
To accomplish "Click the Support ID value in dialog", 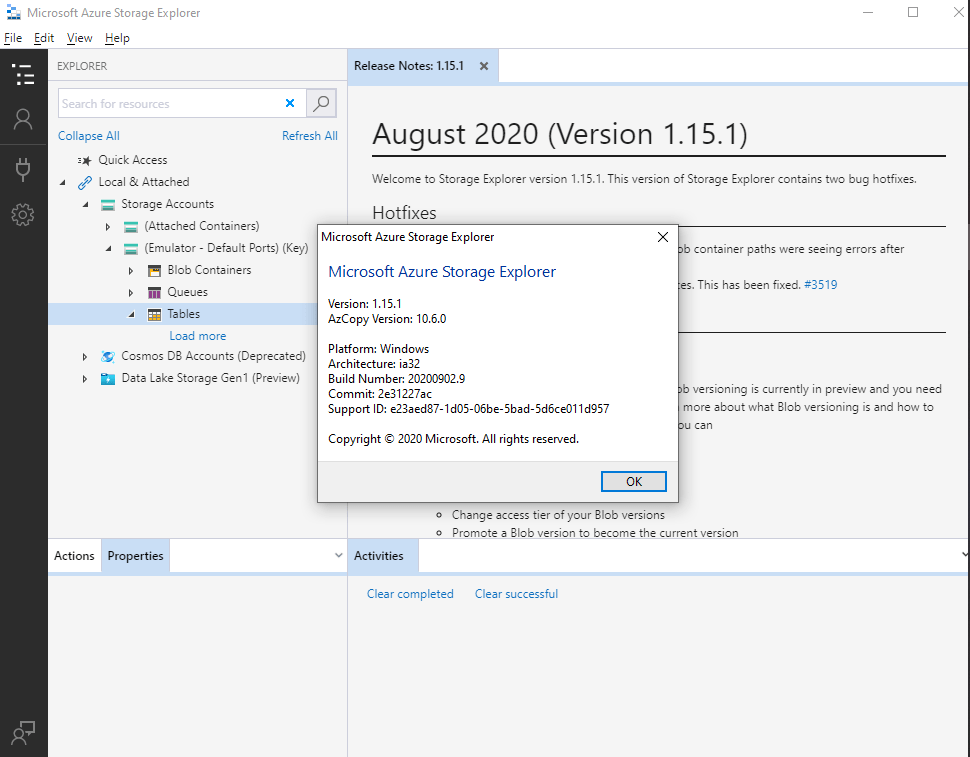I will point(499,409).
